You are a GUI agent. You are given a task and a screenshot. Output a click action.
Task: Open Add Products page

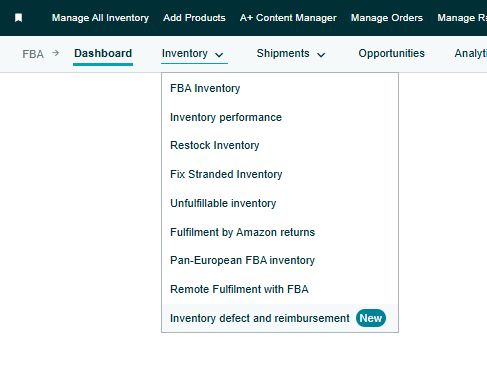tap(194, 18)
